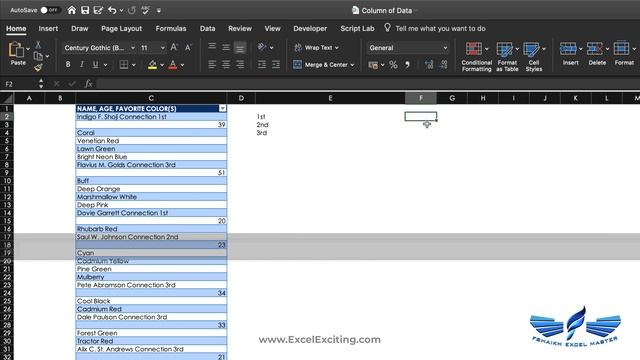
Task: Click the Merge & Center button
Action: (x=323, y=64)
